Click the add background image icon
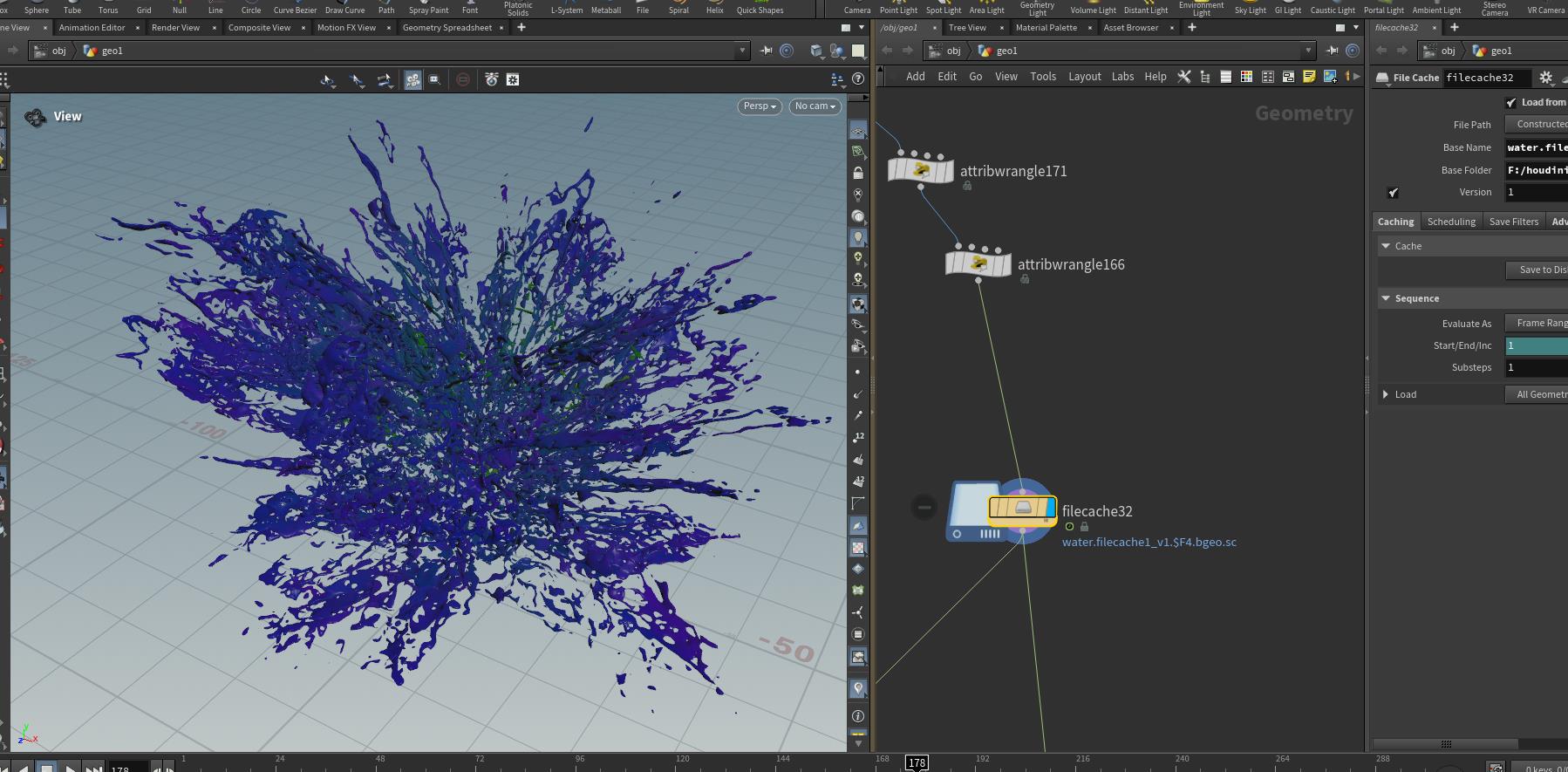The height and width of the screenshot is (772, 1568). tap(1330, 77)
